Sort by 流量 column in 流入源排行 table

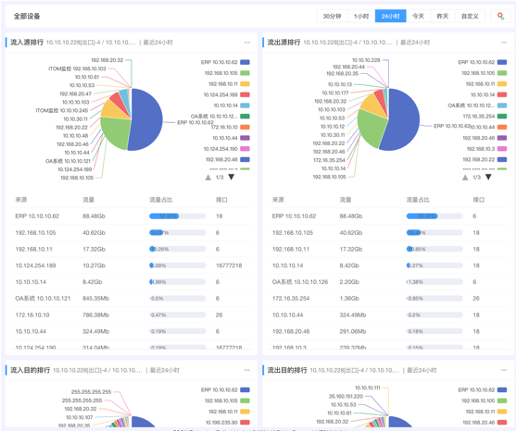pyautogui.click(x=88, y=200)
